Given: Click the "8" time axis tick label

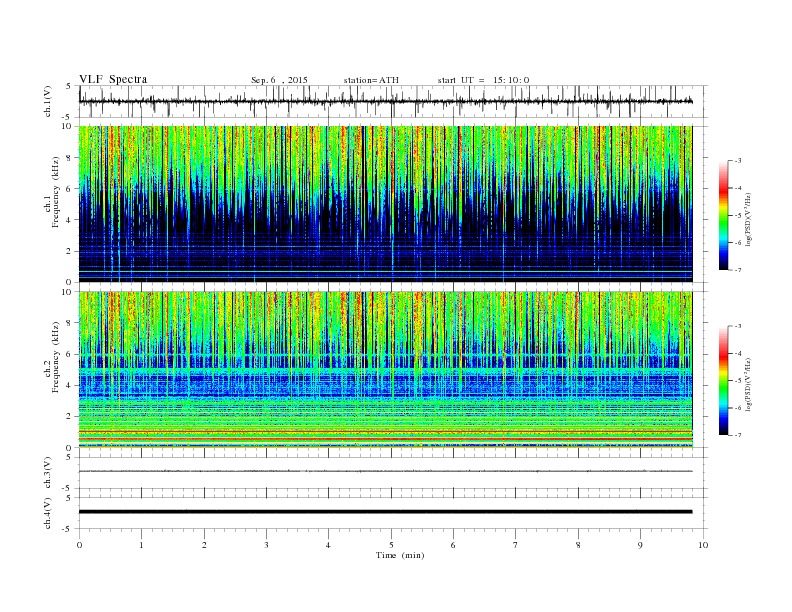Looking at the screenshot, I should point(578,545).
